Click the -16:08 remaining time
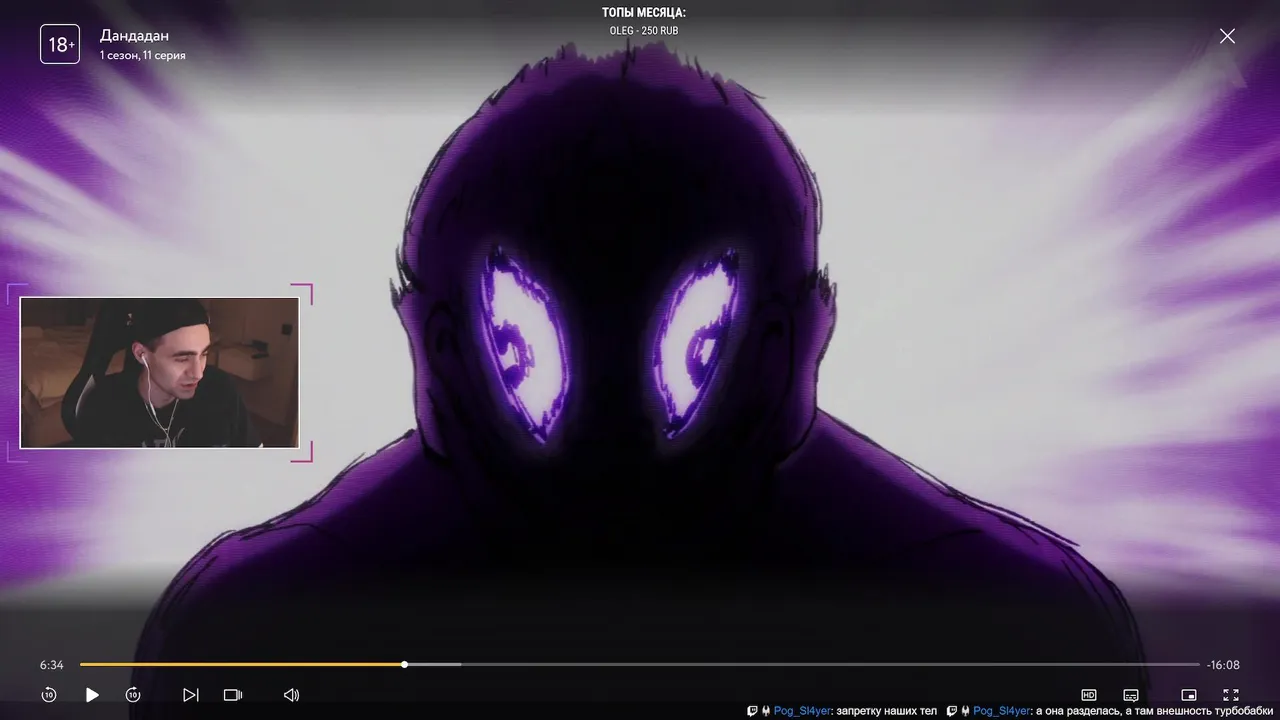 click(1223, 665)
